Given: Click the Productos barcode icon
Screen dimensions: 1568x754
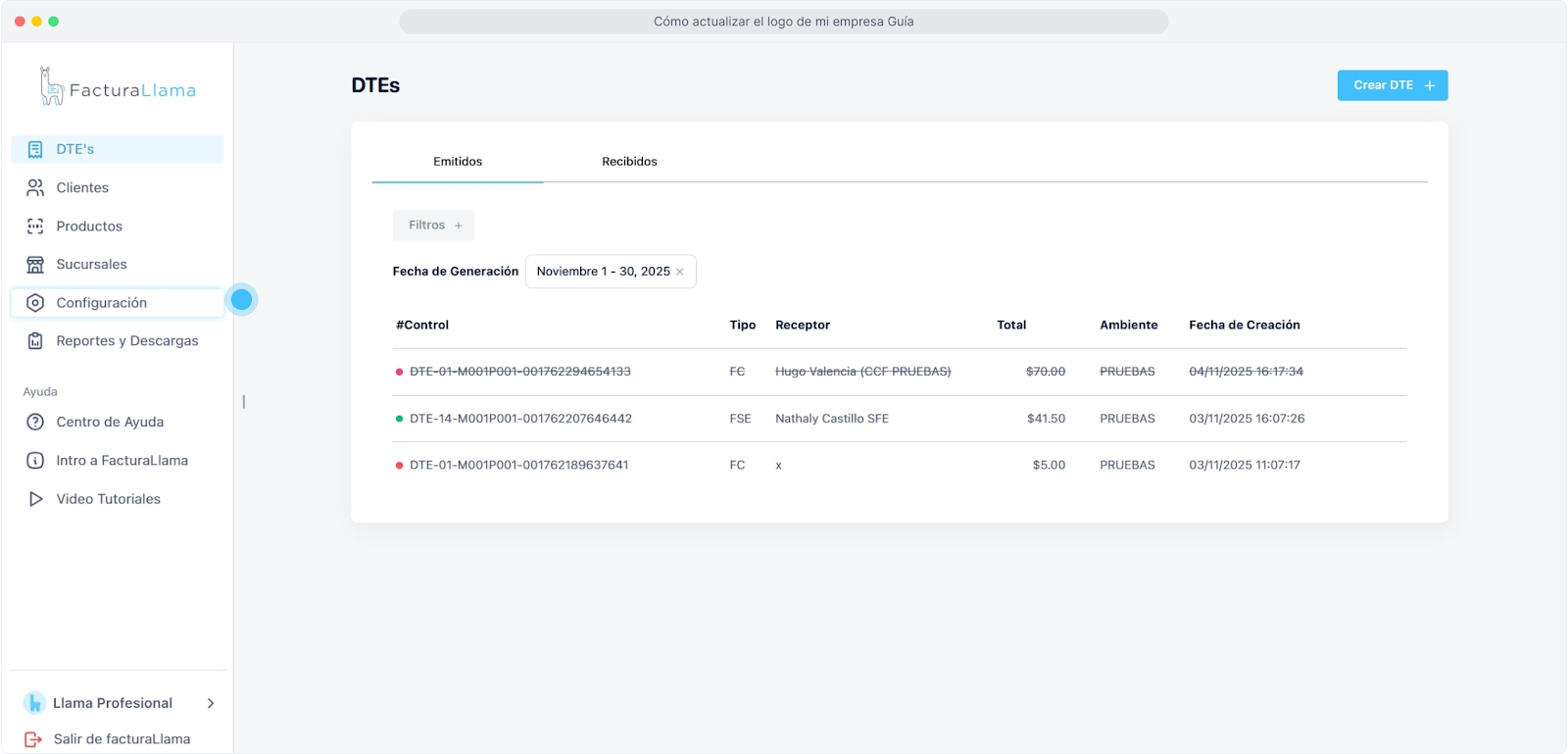Looking at the screenshot, I should (x=35, y=226).
